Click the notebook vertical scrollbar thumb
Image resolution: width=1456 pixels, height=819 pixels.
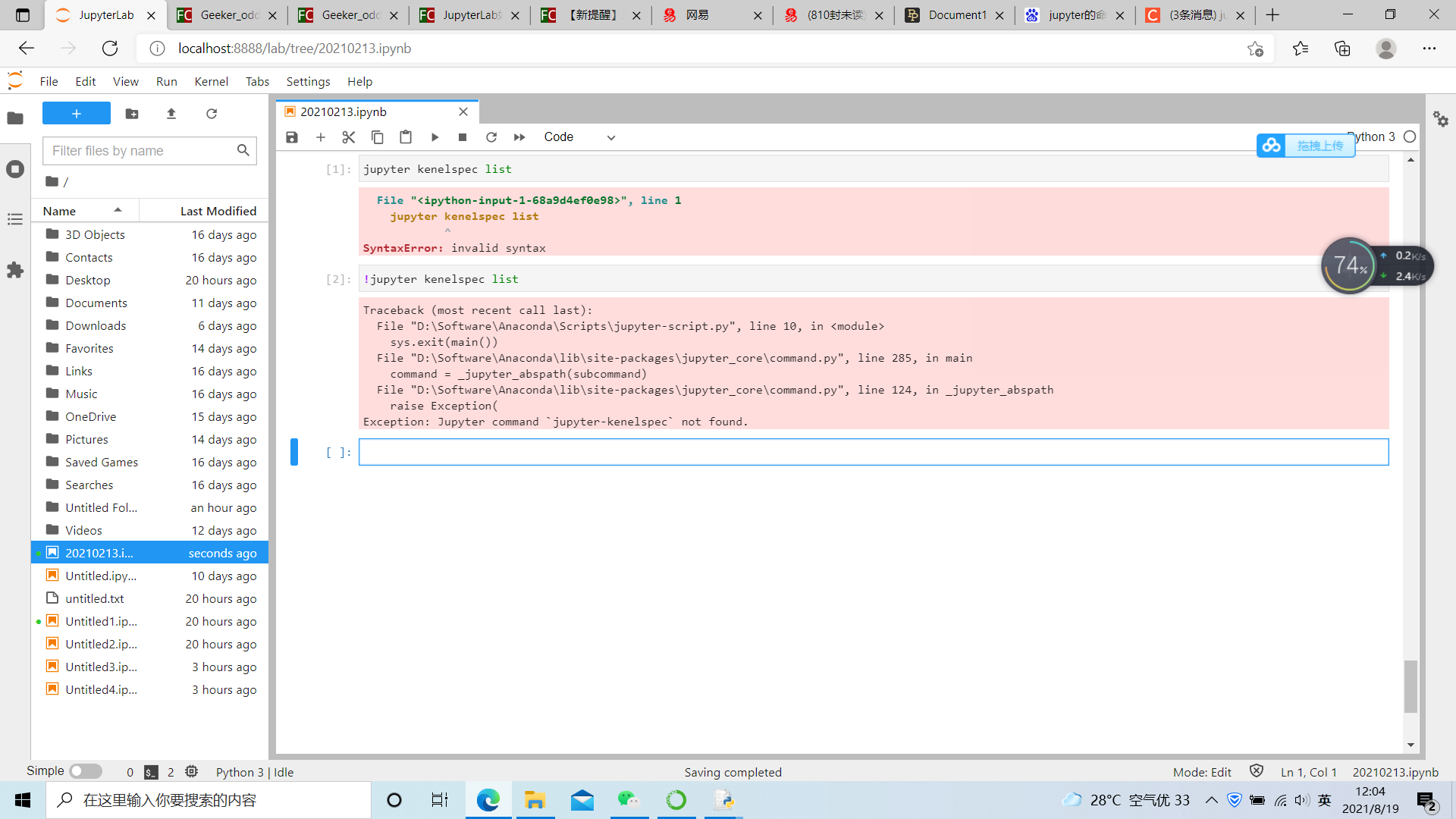[x=1410, y=686]
